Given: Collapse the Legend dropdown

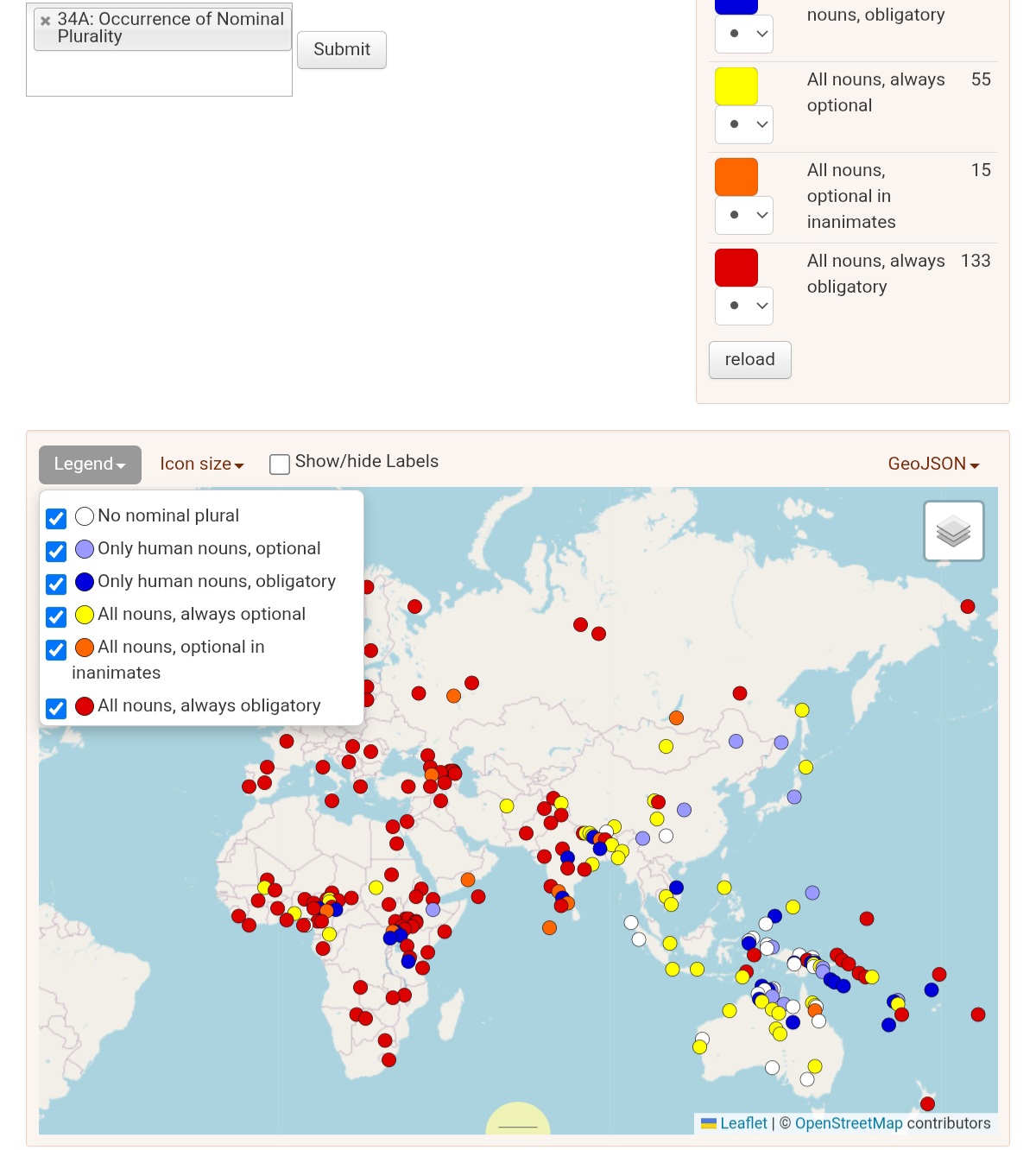Looking at the screenshot, I should coord(90,464).
